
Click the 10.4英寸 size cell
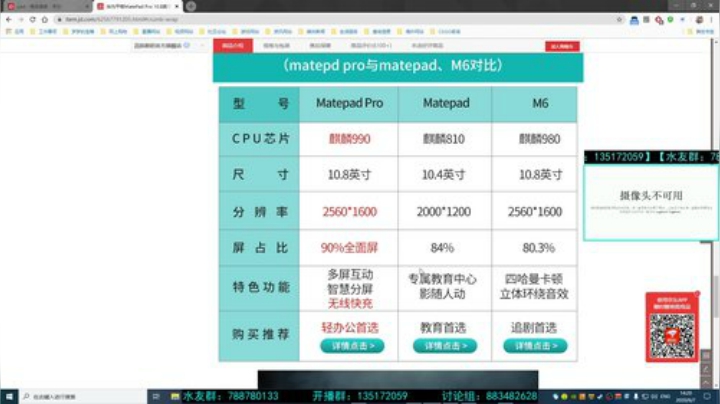click(x=444, y=174)
